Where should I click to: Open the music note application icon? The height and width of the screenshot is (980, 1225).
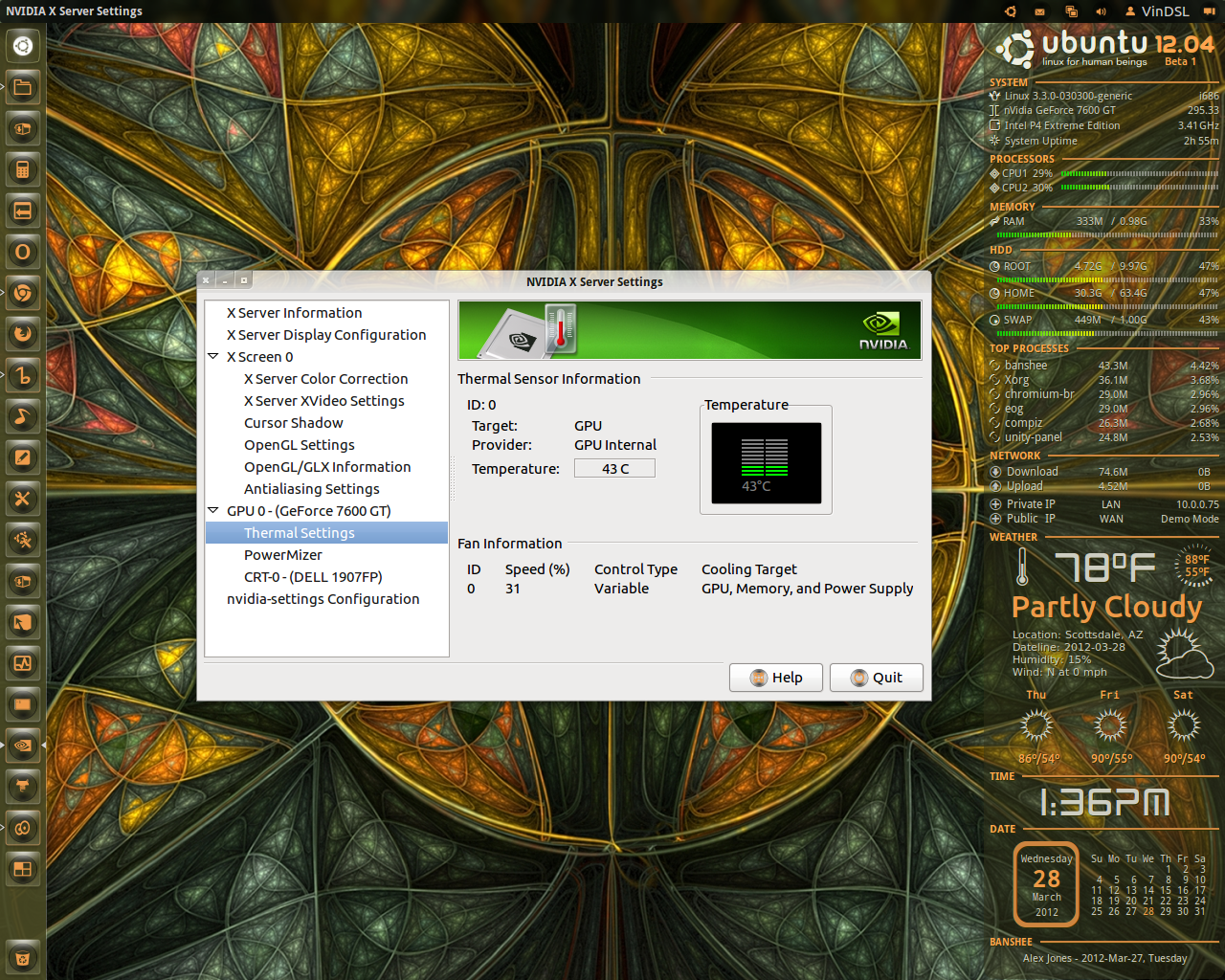(x=23, y=416)
